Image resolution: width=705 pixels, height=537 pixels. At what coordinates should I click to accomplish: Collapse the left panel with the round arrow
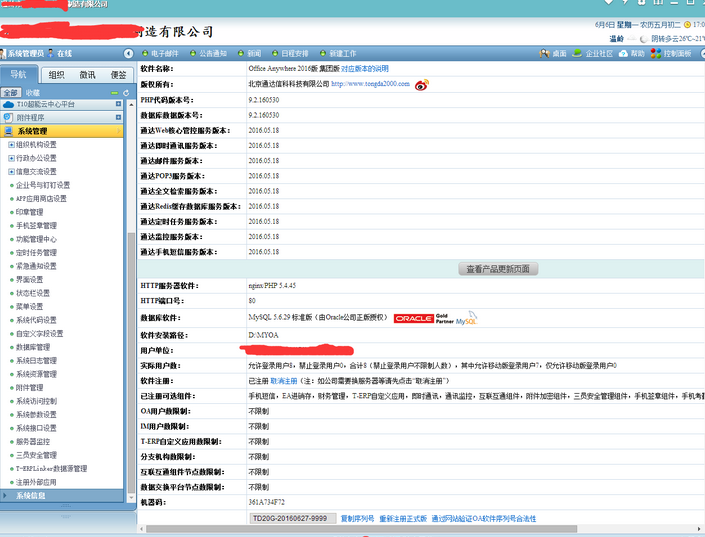[129, 54]
